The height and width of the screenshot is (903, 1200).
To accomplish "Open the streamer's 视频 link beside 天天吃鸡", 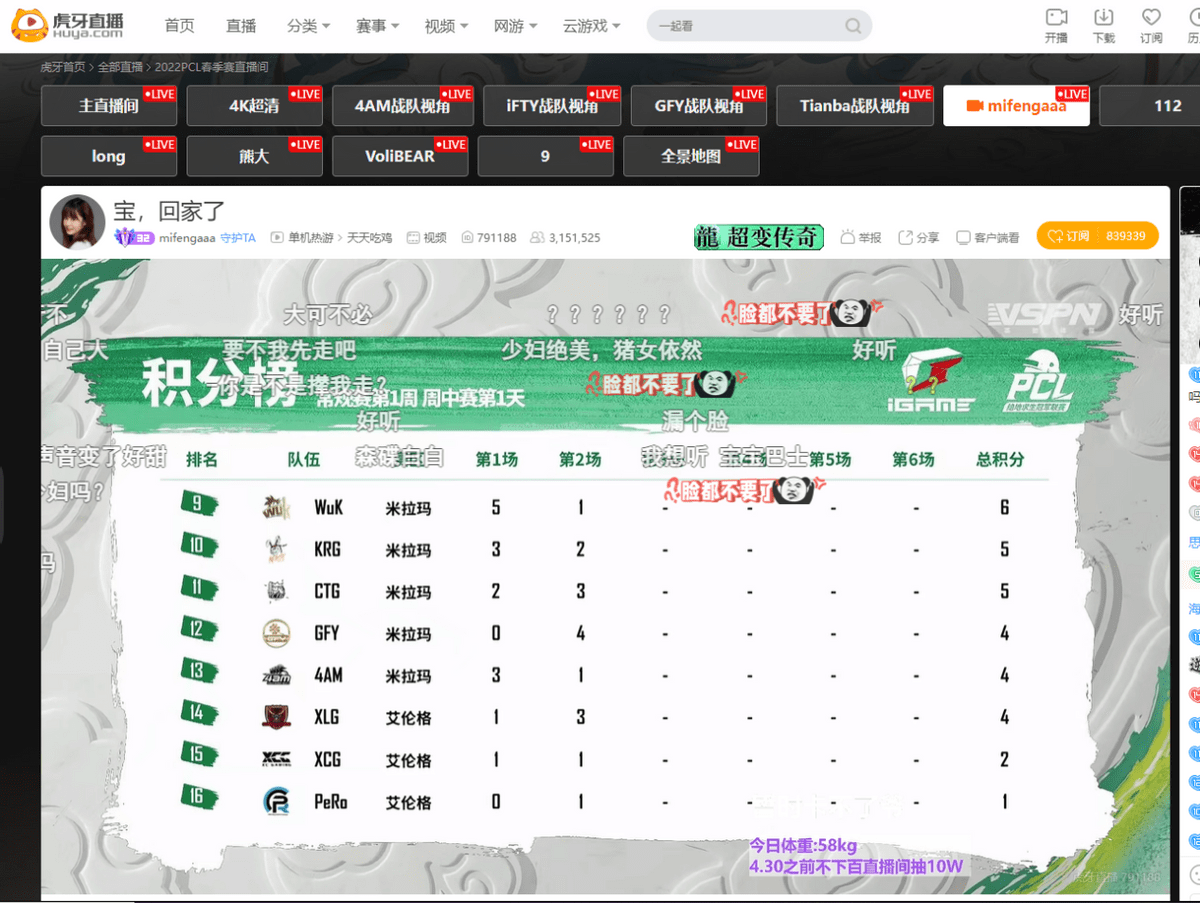I will point(427,238).
